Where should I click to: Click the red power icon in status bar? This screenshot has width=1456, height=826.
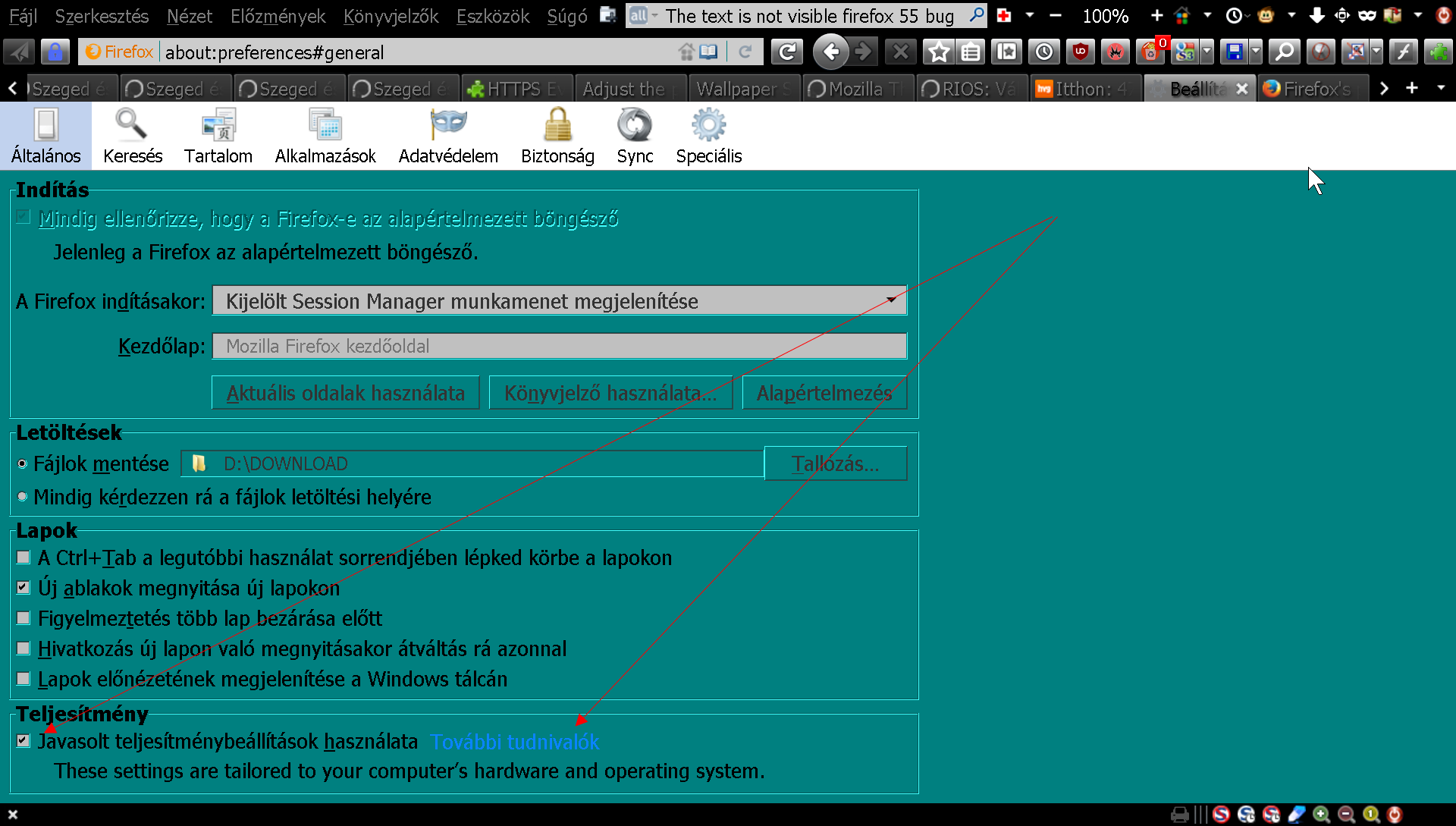click(x=1394, y=815)
